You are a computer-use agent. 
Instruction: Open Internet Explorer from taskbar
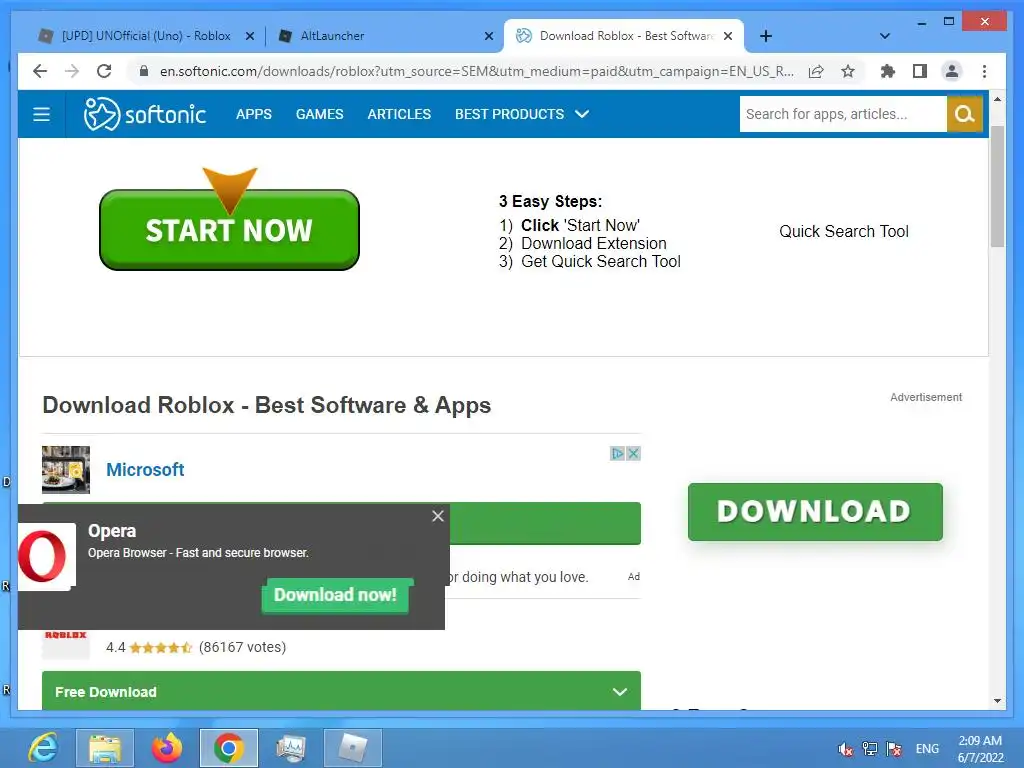pyautogui.click(x=43, y=748)
